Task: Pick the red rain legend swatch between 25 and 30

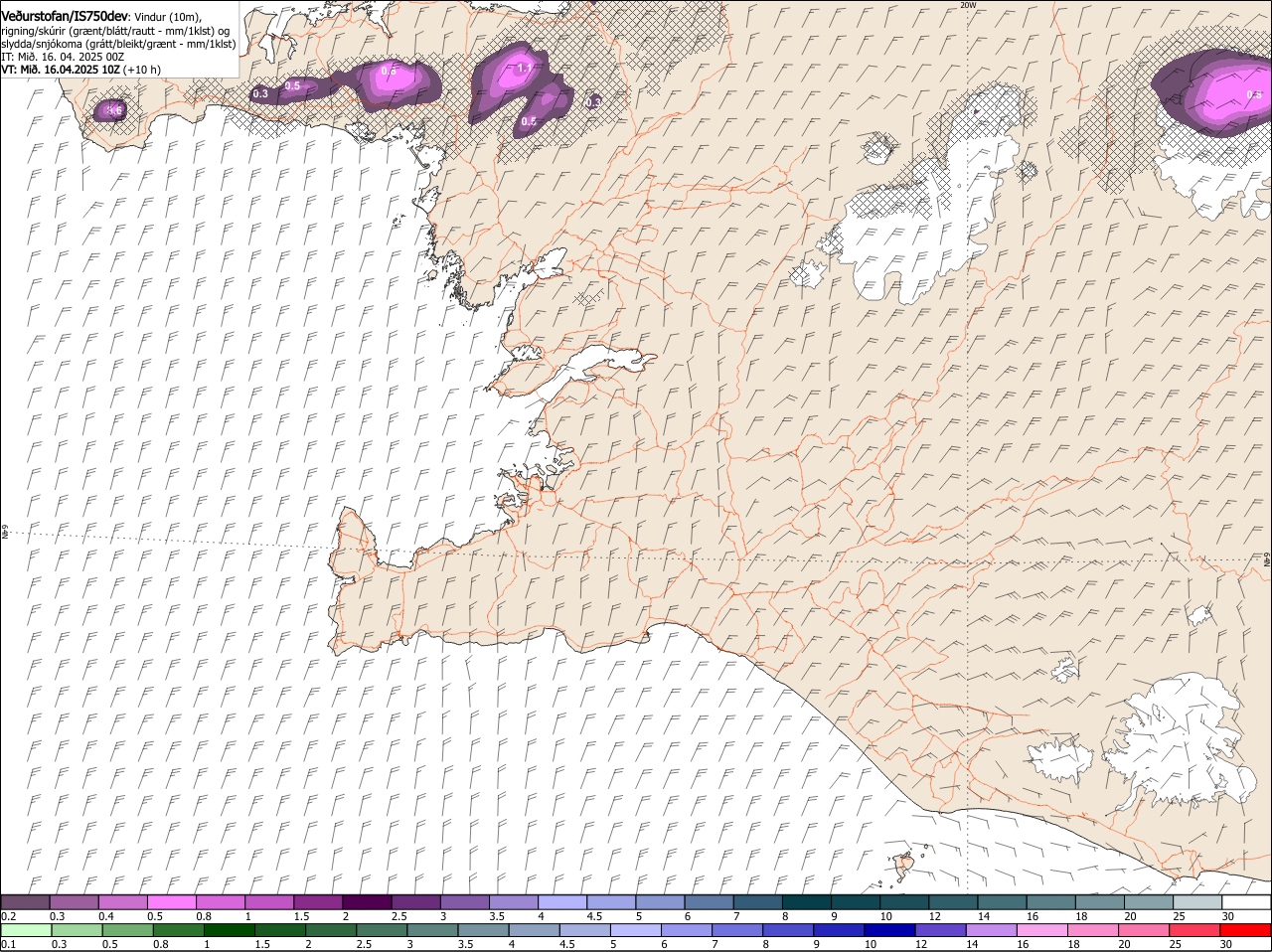Action: (x=1195, y=930)
